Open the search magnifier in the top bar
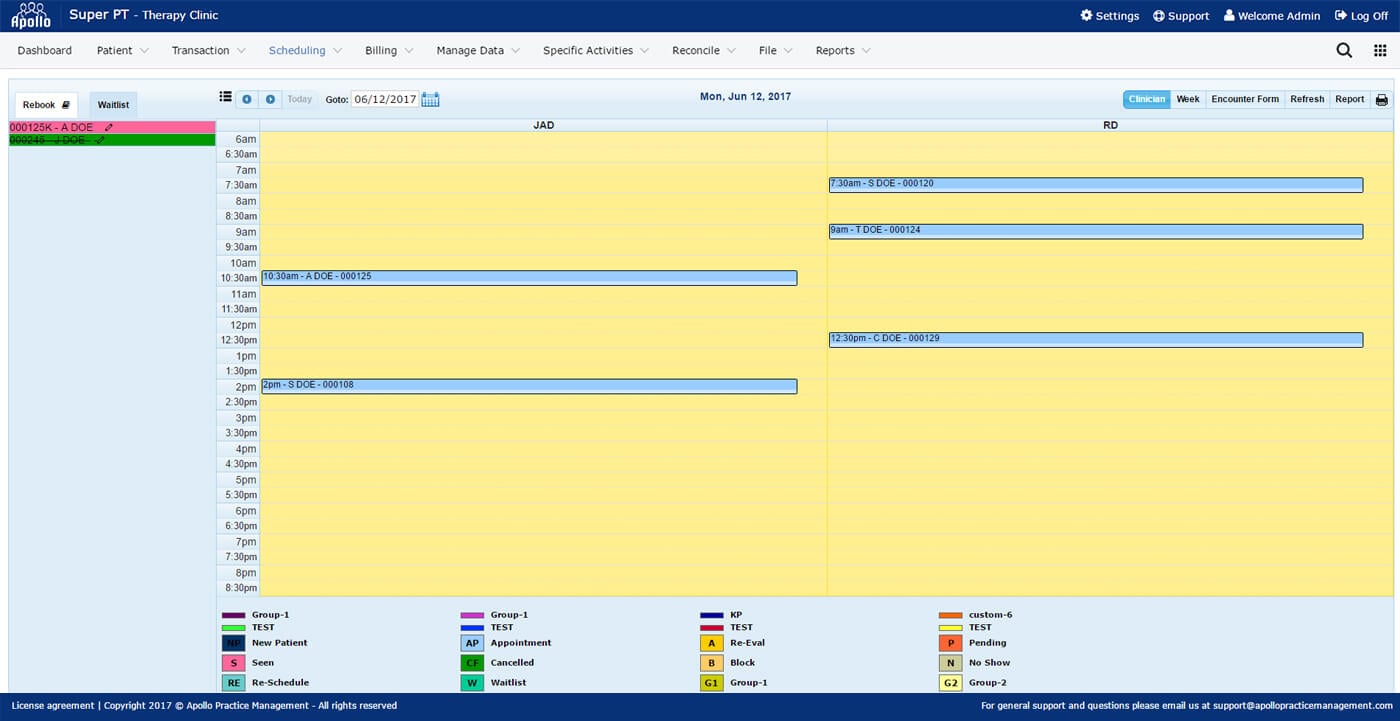The width and height of the screenshot is (1400, 721). 1344,49
